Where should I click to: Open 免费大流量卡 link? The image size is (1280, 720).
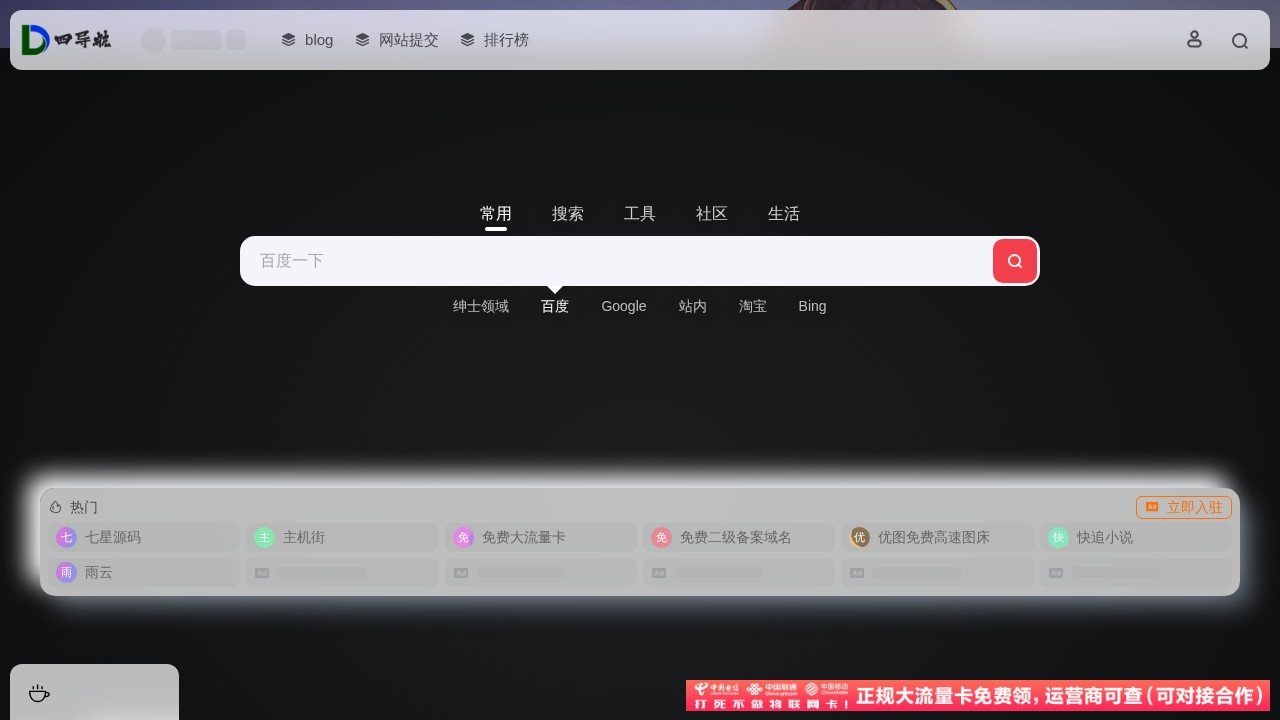(x=541, y=537)
